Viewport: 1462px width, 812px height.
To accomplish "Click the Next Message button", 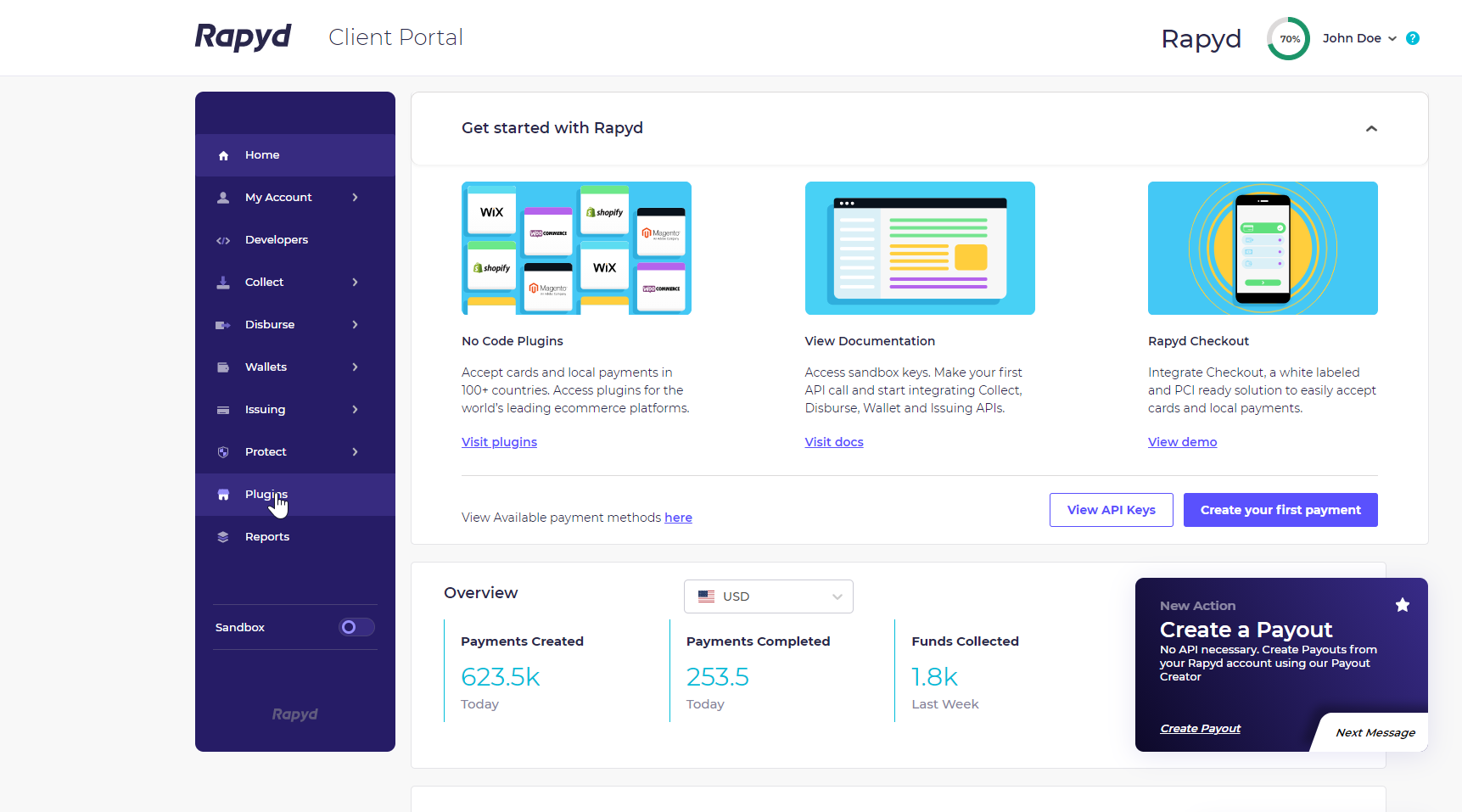I will coord(1375,733).
